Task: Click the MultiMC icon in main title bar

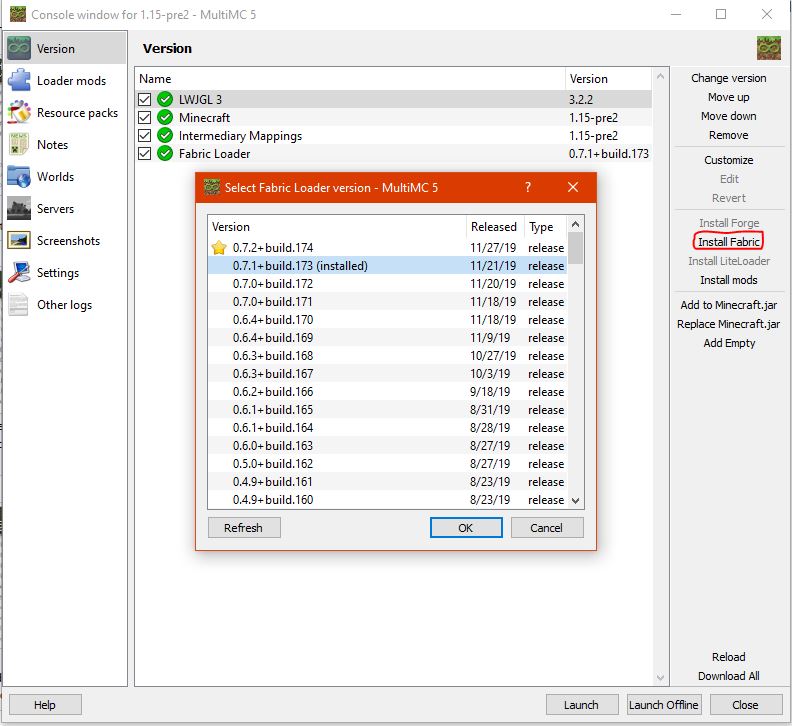Action: point(18,14)
